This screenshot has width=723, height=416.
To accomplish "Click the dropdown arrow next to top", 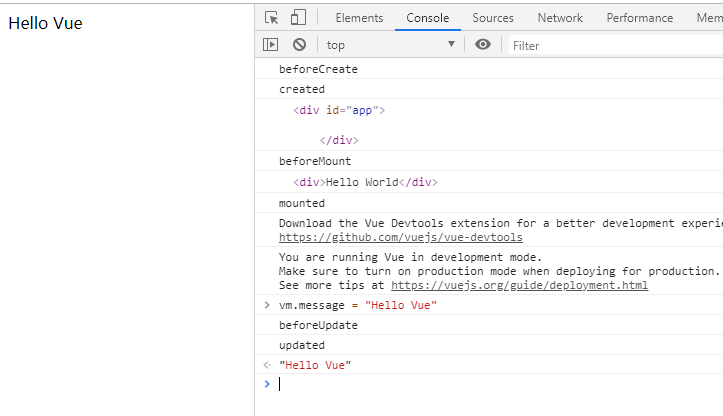I will pyautogui.click(x=451, y=44).
